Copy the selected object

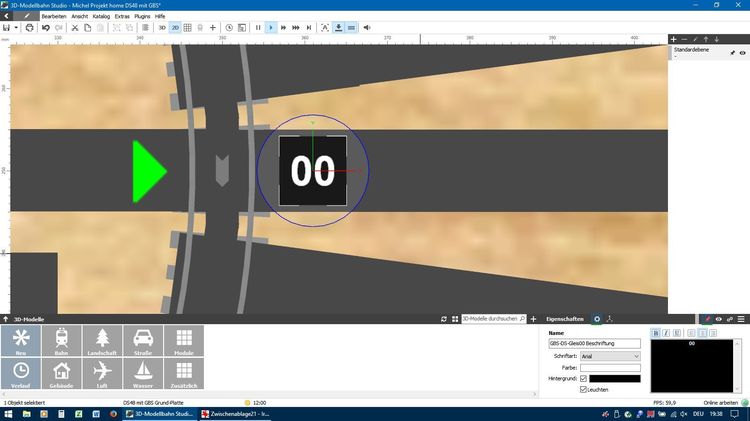pyautogui.click(x=88, y=28)
